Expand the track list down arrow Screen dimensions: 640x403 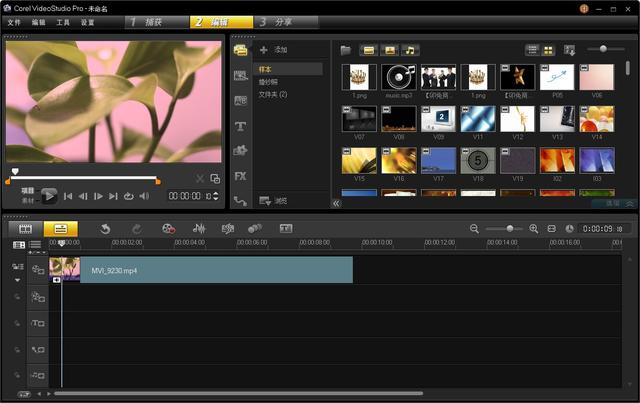tap(17, 280)
